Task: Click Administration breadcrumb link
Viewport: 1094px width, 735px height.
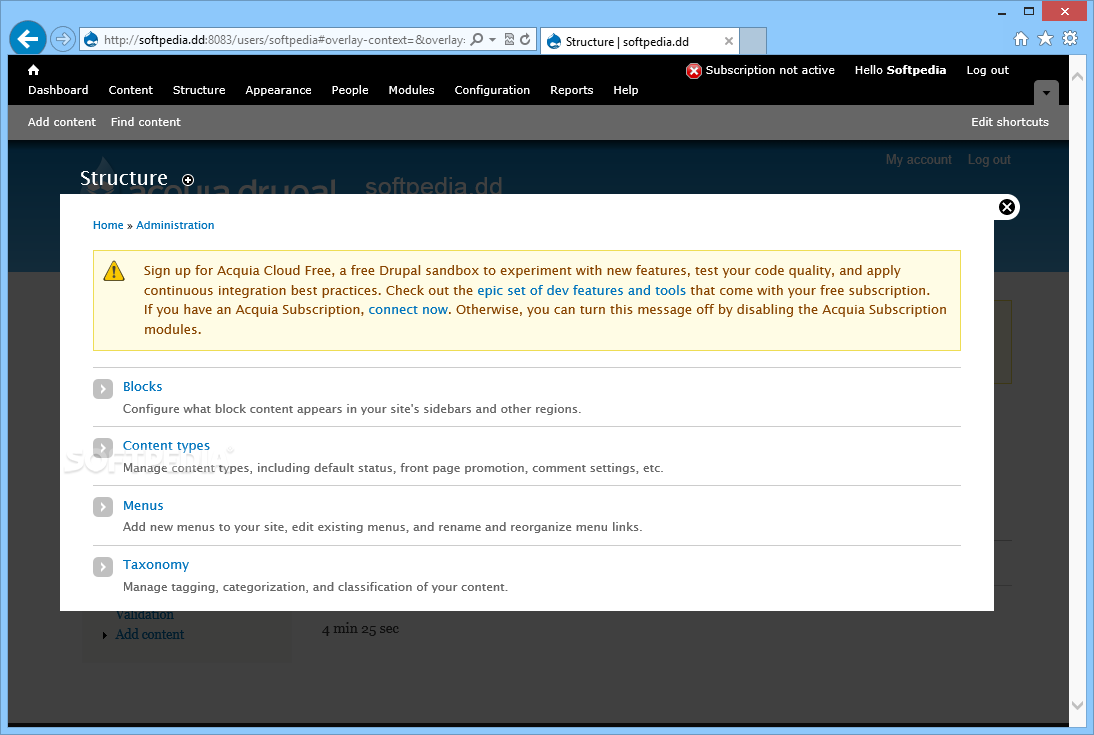Action: (x=175, y=225)
